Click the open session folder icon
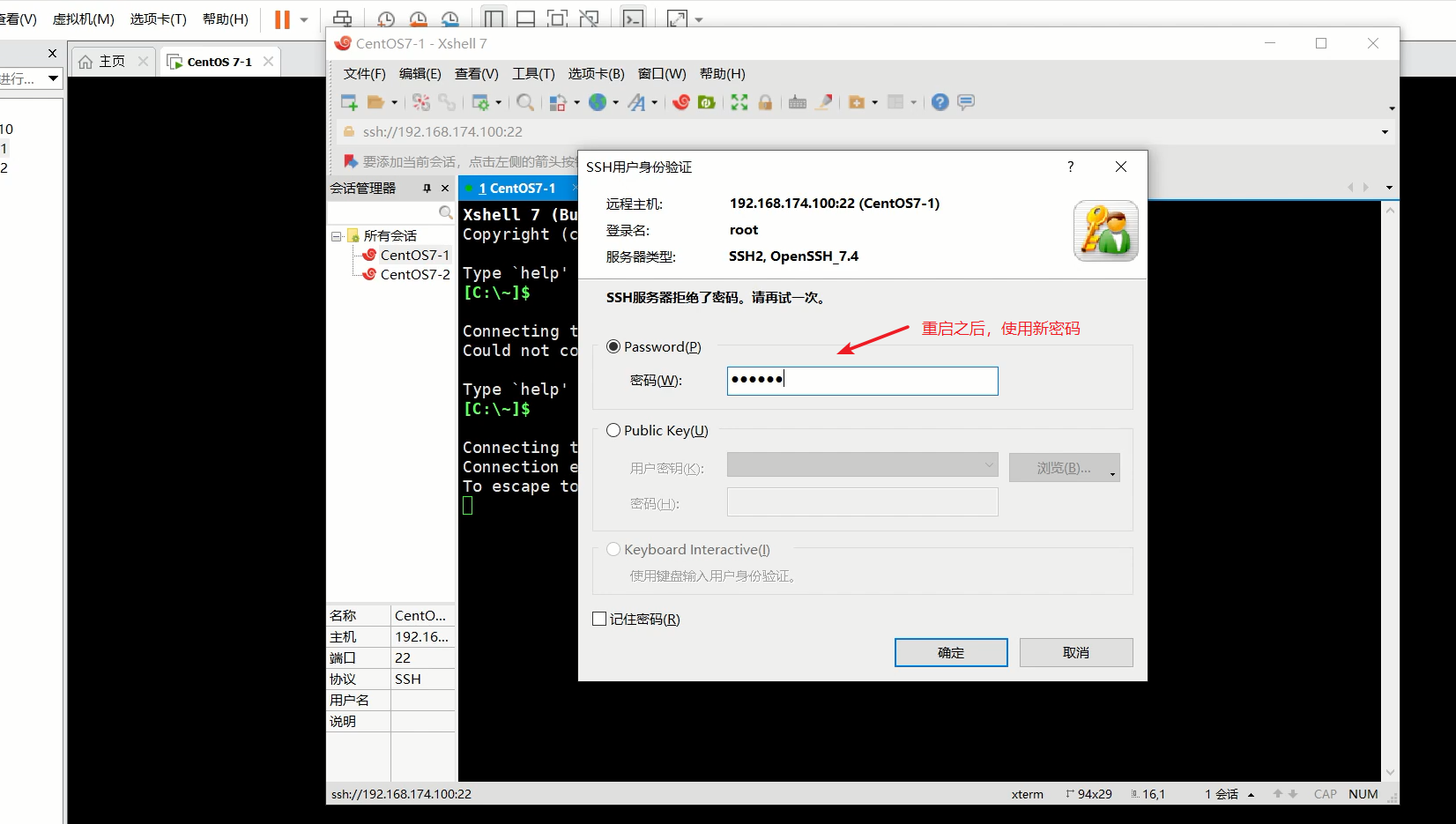Image resolution: width=1456 pixels, height=824 pixels. tap(375, 102)
